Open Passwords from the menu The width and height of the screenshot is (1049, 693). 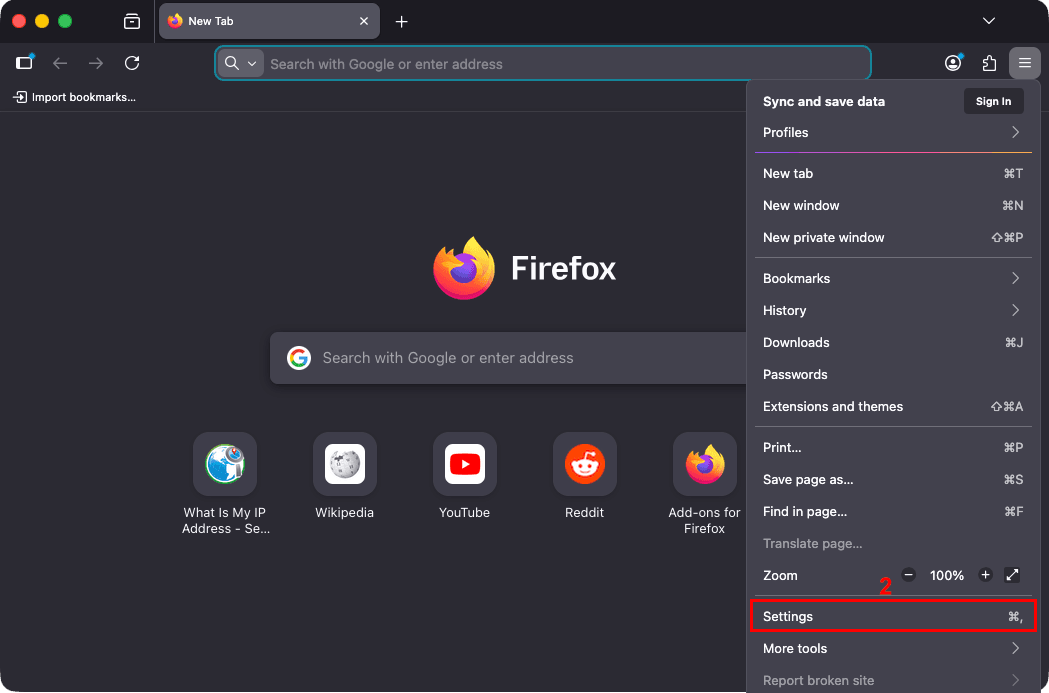pyautogui.click(x=893, y=375)
